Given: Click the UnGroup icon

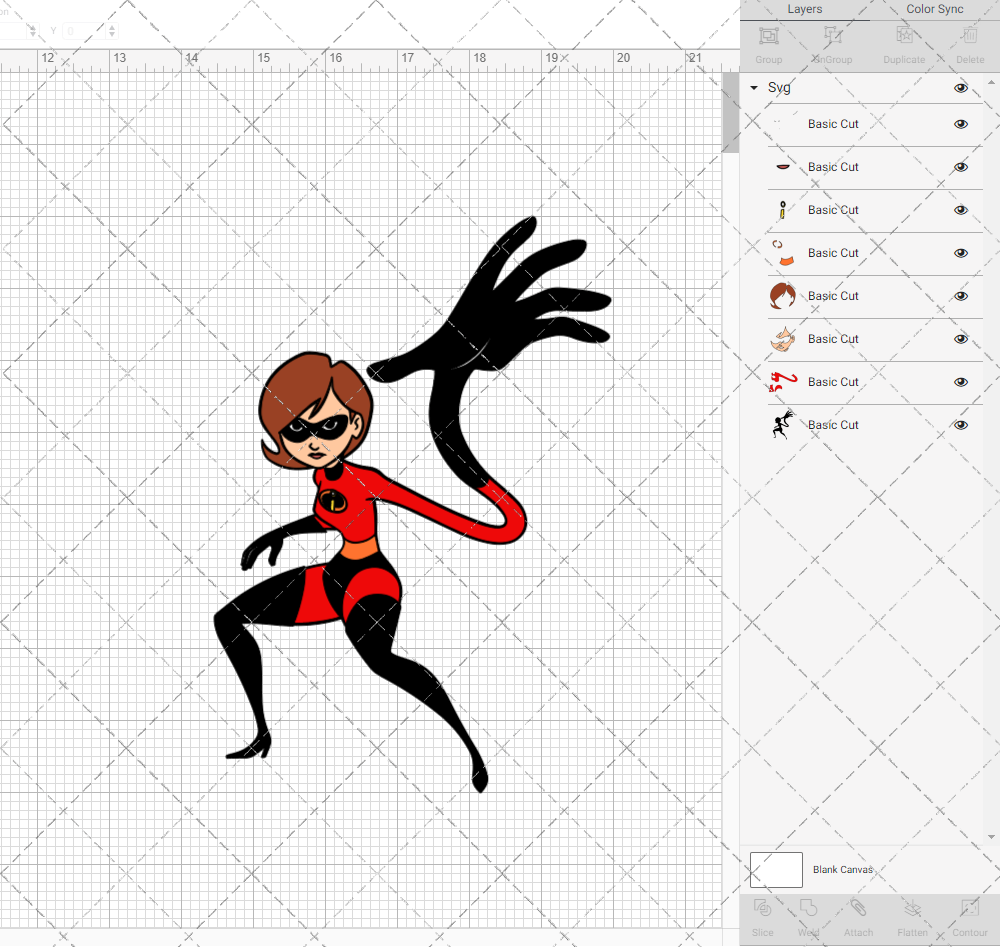Looking at the screenshot, I should point(832,36).
